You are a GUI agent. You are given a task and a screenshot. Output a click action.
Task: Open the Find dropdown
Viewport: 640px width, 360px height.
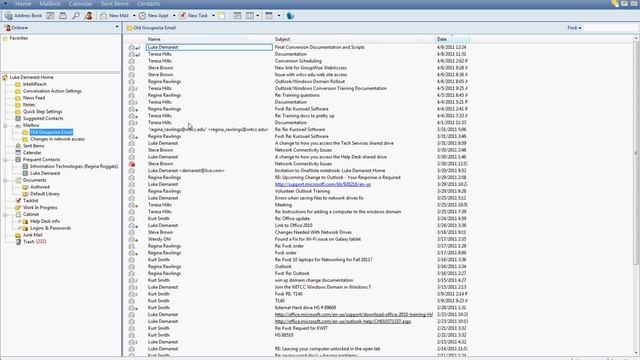[574, 28]
